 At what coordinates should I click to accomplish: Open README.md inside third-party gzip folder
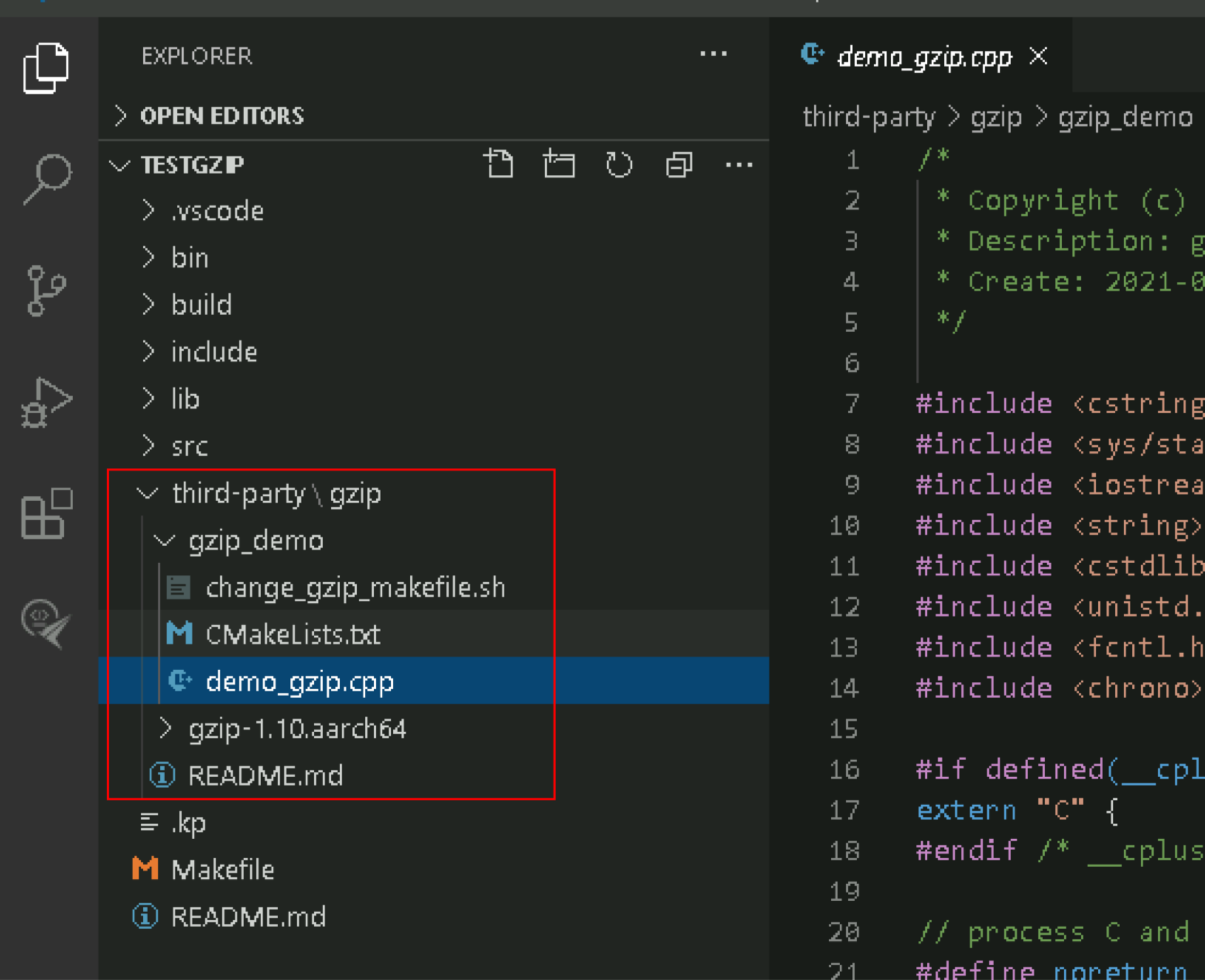434,776
